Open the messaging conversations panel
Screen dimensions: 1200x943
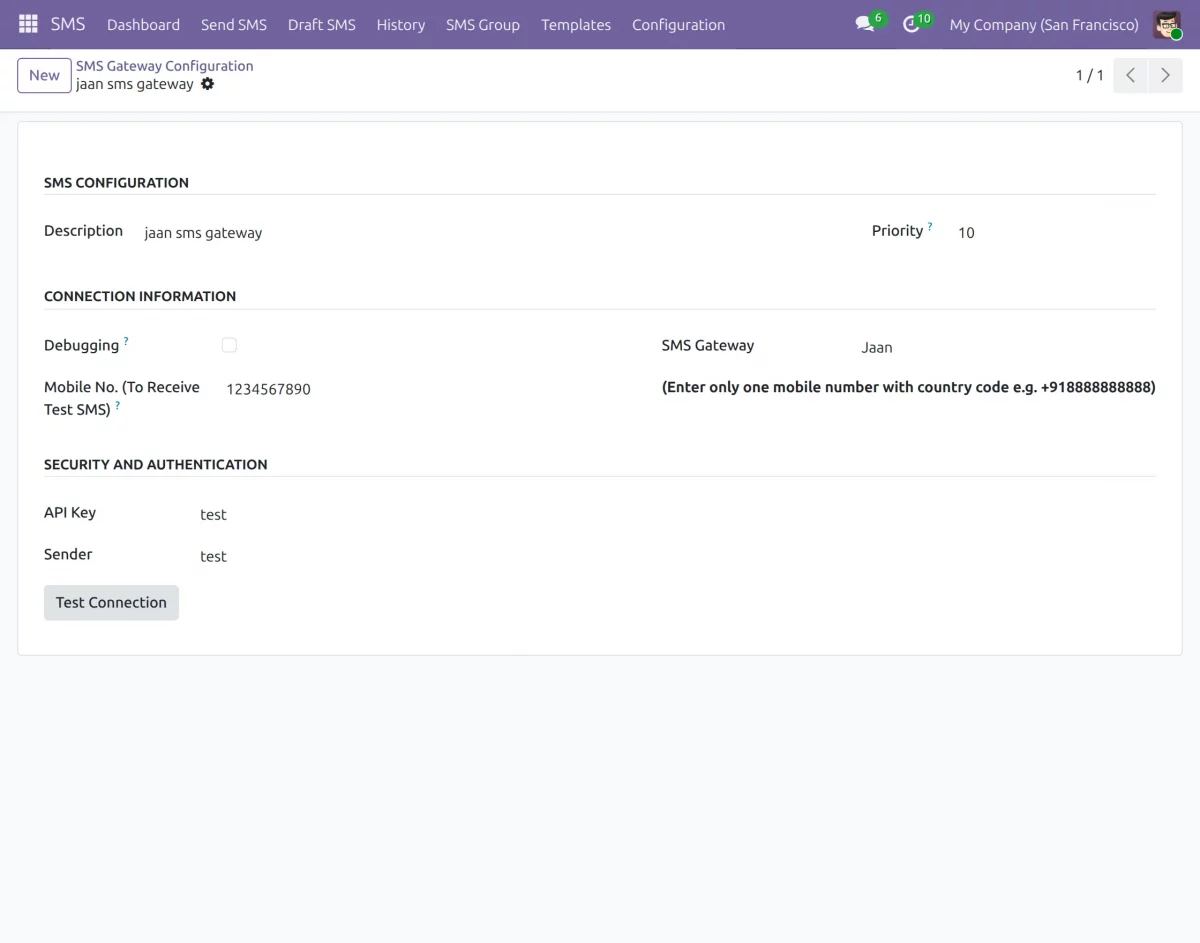click(x=862, y=23)
